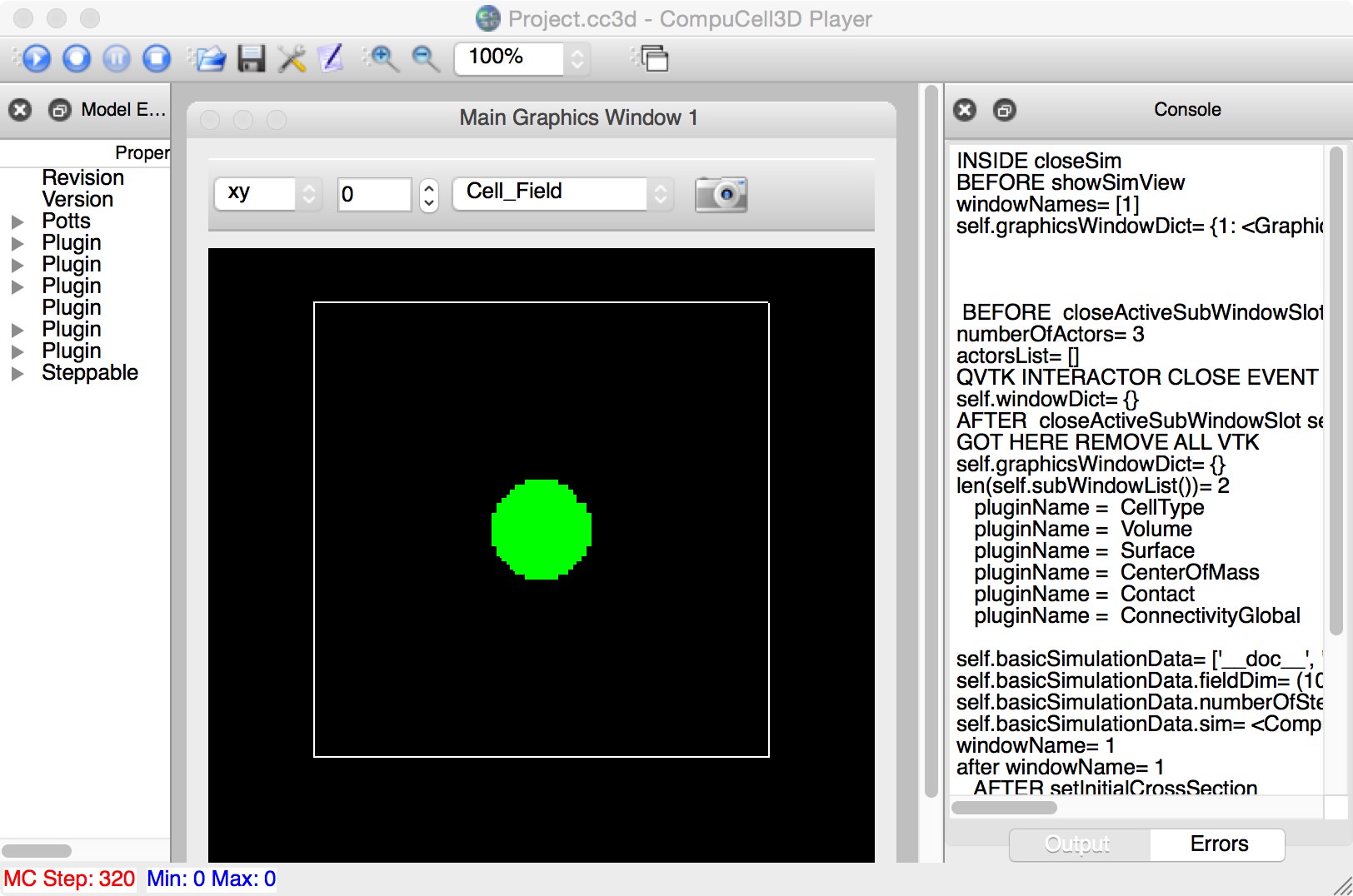Click the graphics area vertical scrollbar
The image size is (1353, 896).
click(x=931, y=441)
